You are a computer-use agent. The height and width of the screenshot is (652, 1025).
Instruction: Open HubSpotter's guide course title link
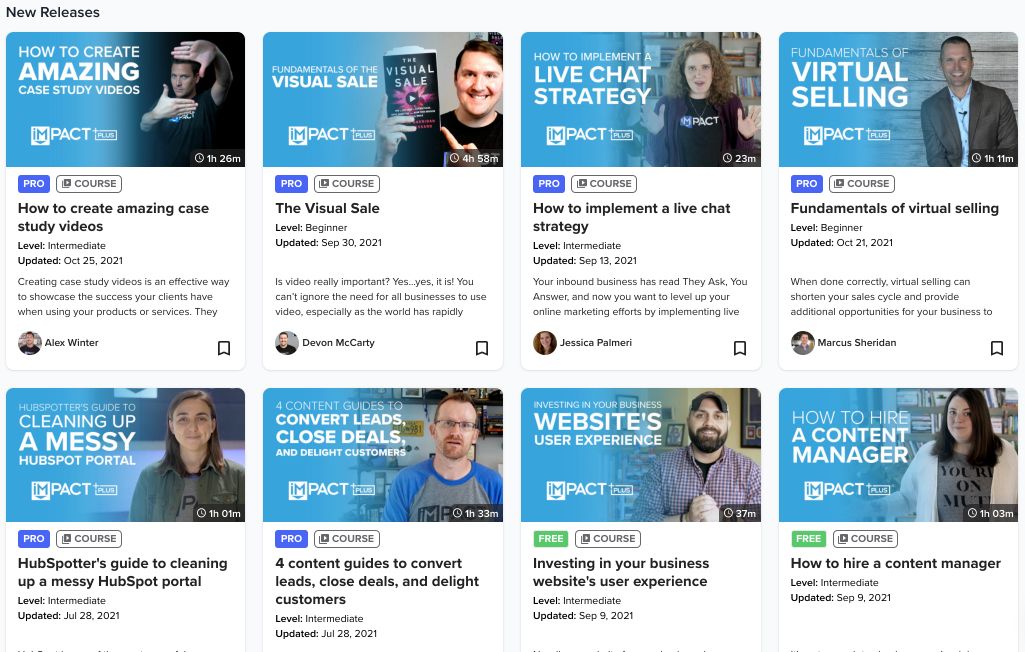pyautogui.click(x=122, y=572)
